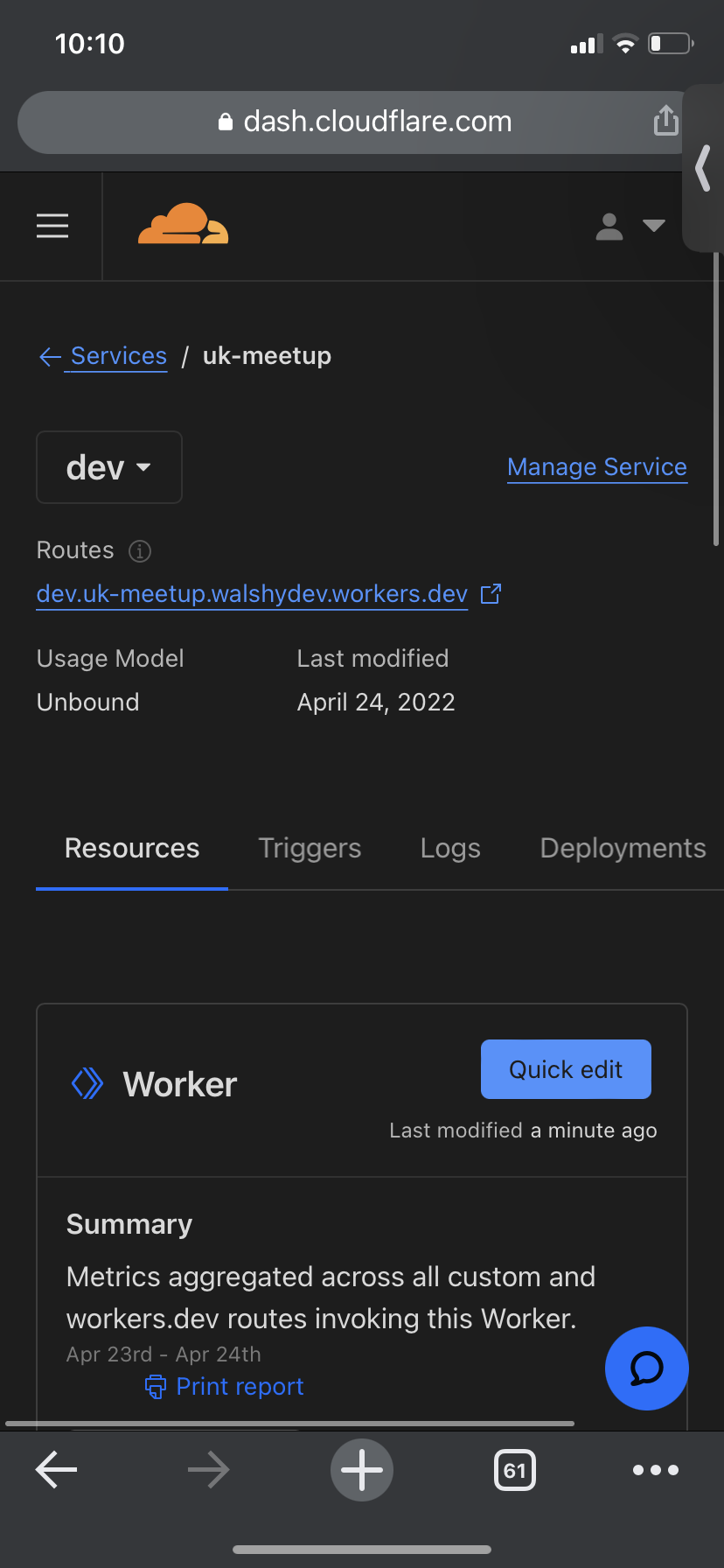724x1568 pixels.
Task: Open the support chat bubble
Action: [646, 1368]
